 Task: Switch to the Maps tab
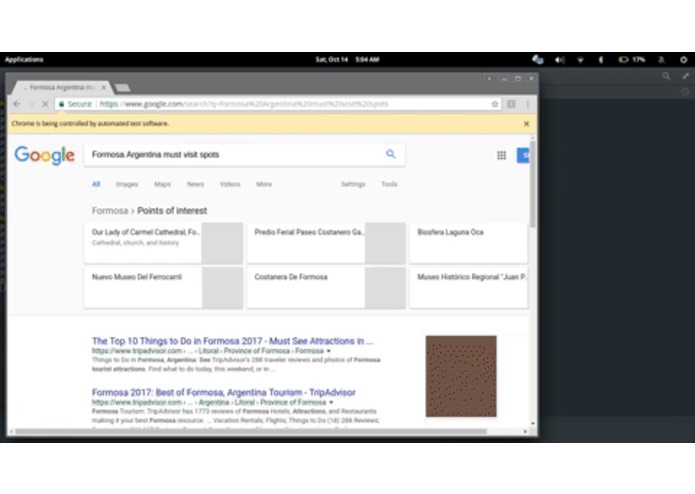coord(162,184)
